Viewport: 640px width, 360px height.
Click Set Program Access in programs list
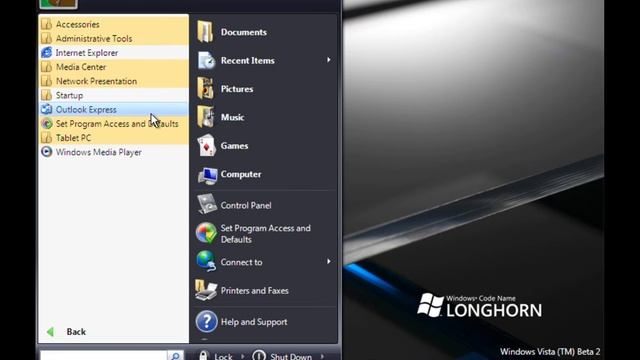pyautogui.click(x=117, y=124)
